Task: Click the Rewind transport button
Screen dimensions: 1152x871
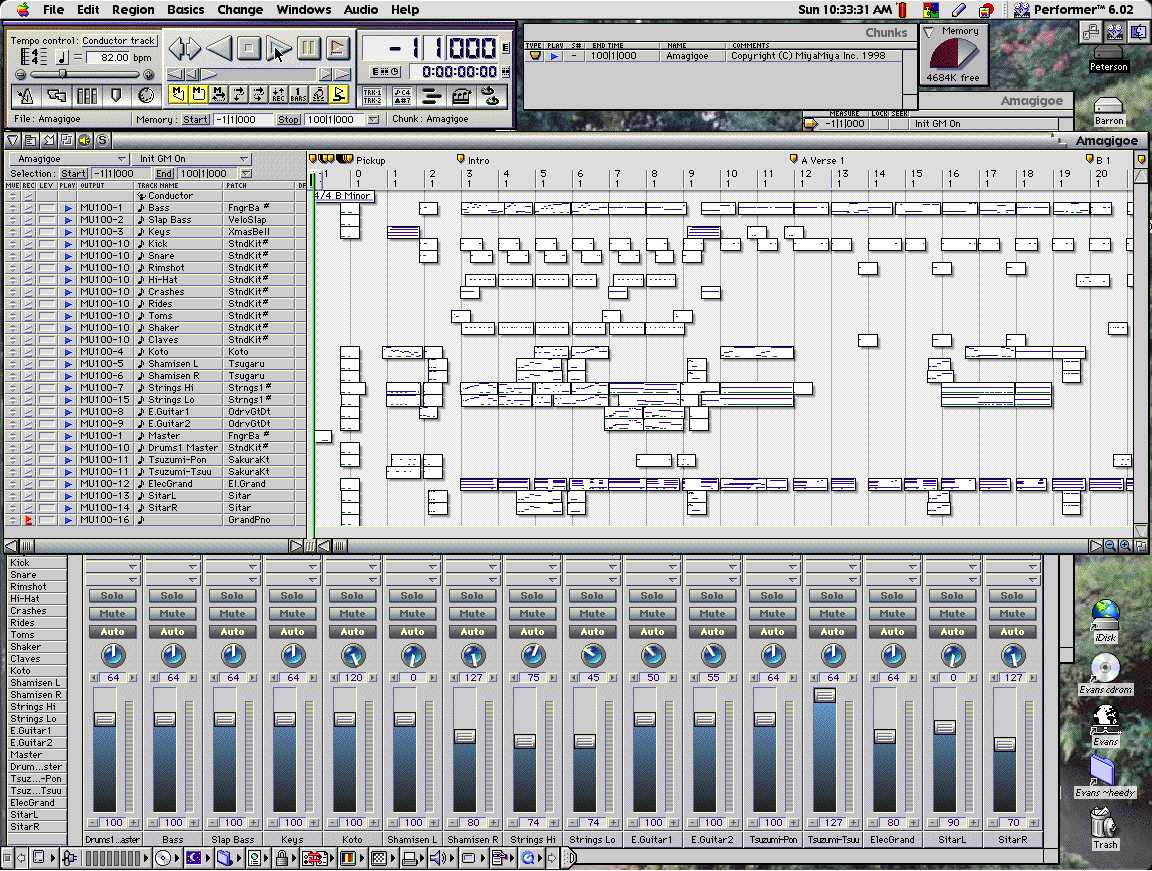Action: click(218, 48)
